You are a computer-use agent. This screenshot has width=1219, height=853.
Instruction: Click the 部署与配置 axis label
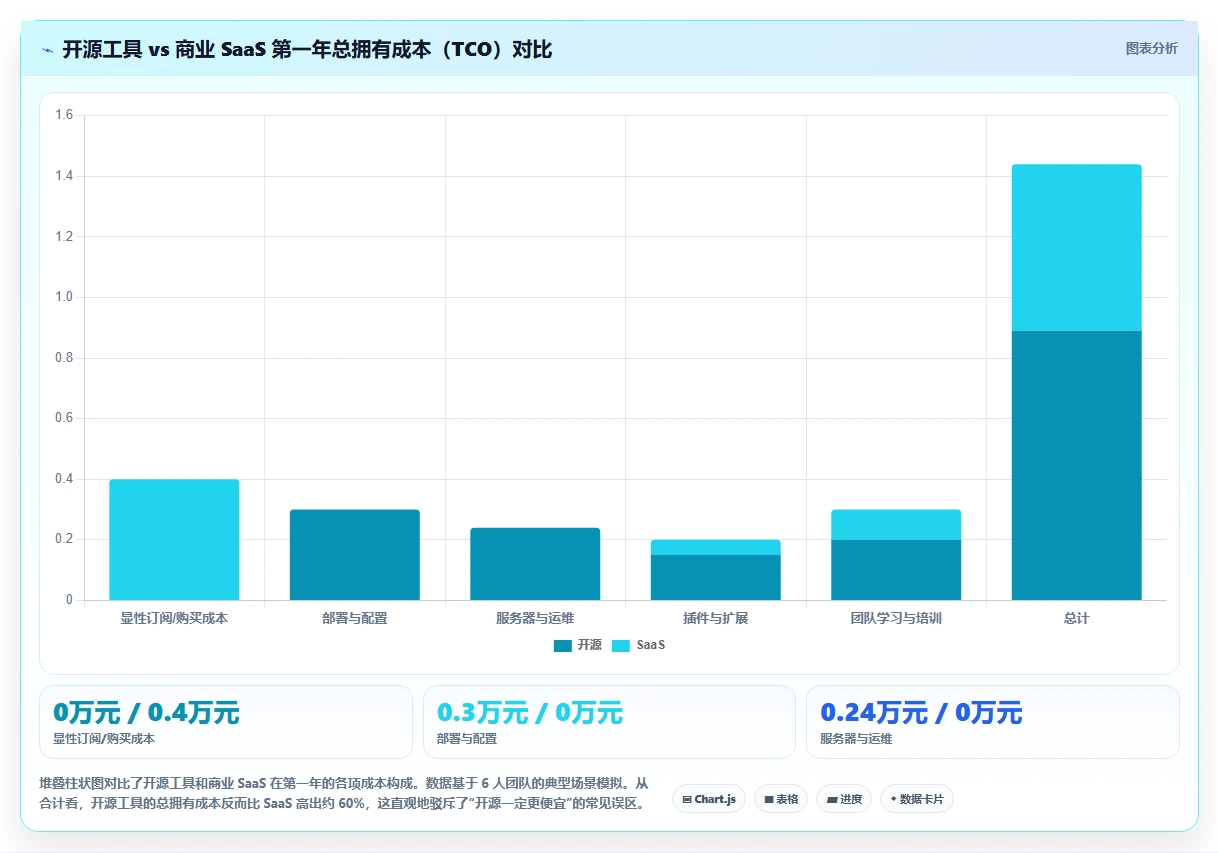[355, 618]
